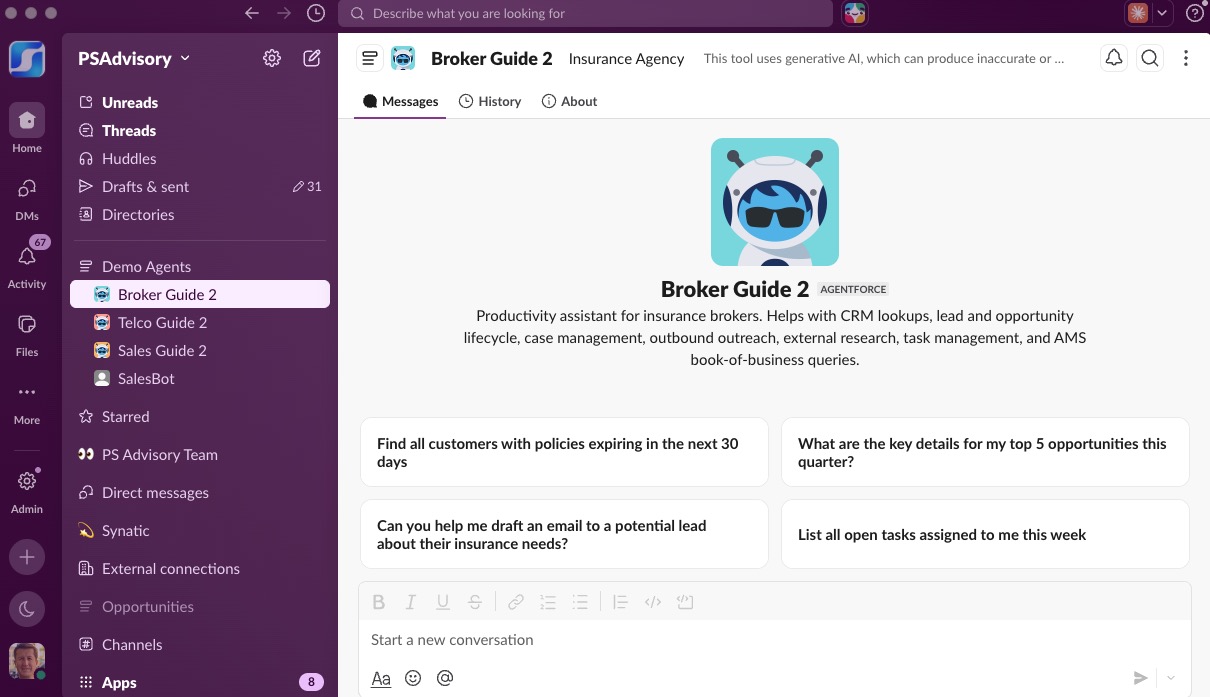Toggle underline formatting
Screen dimensions: 1210x697
(x=443, y=602)
